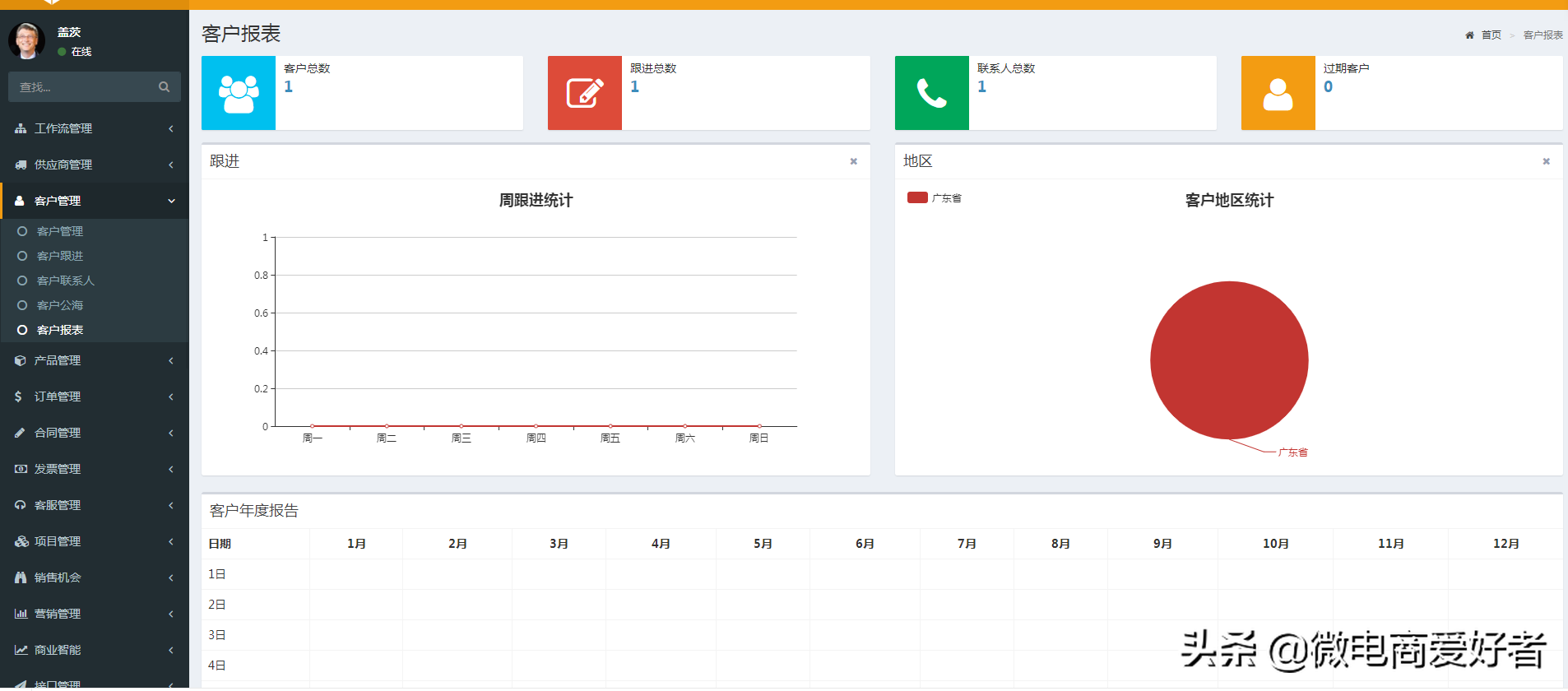Click the orange expired customers user icon
1568x691 pixels.
1278,94
